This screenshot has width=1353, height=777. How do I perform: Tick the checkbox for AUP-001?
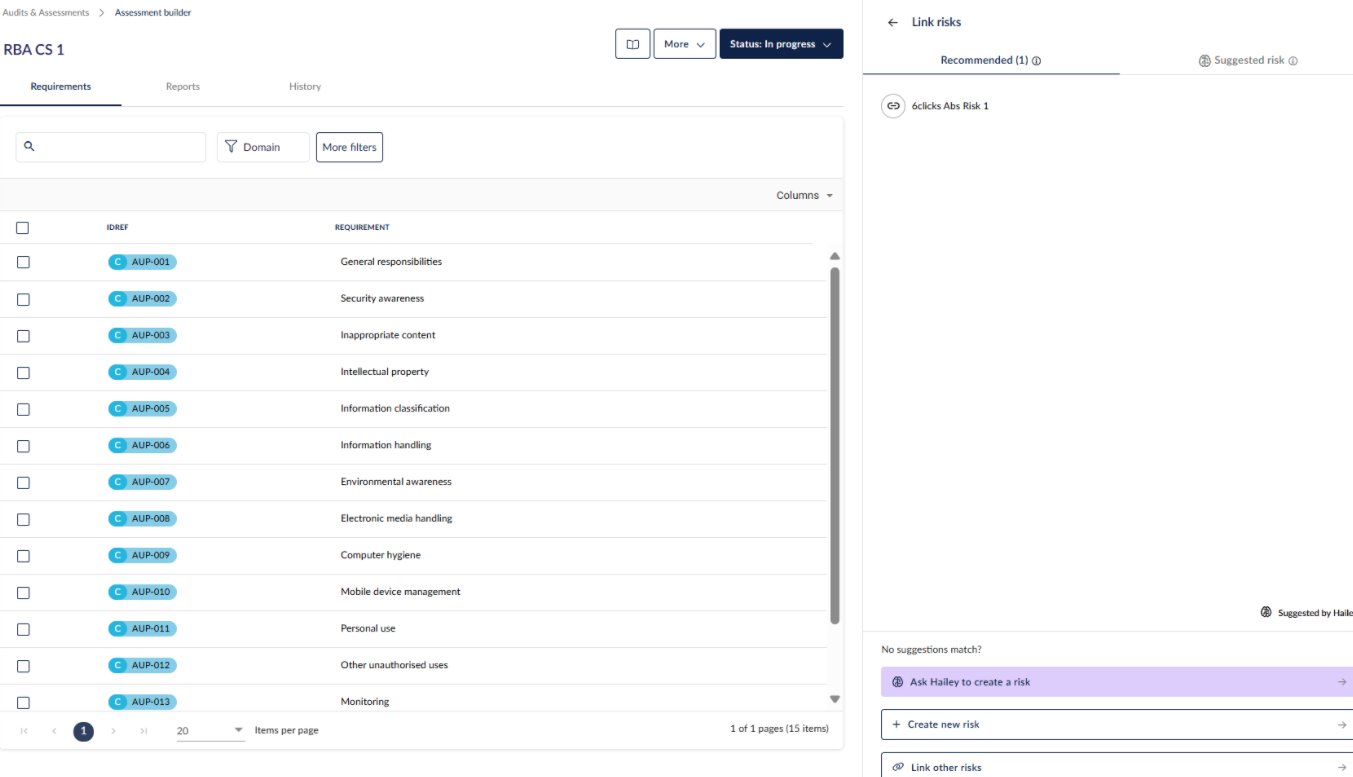point(23,262)
